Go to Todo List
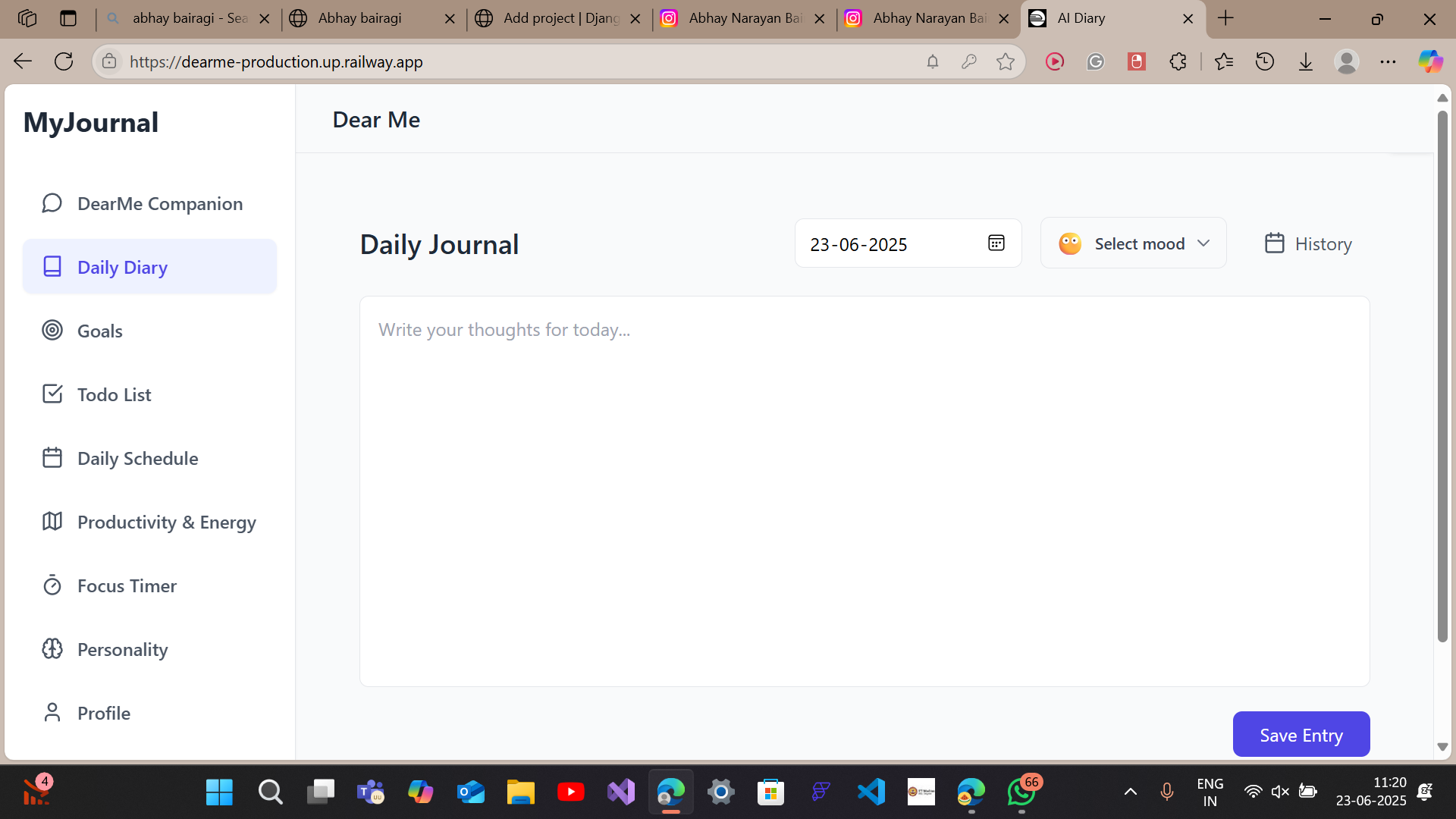The height and width of the screenshot is (819, 1456). click(x=149, y=394)
